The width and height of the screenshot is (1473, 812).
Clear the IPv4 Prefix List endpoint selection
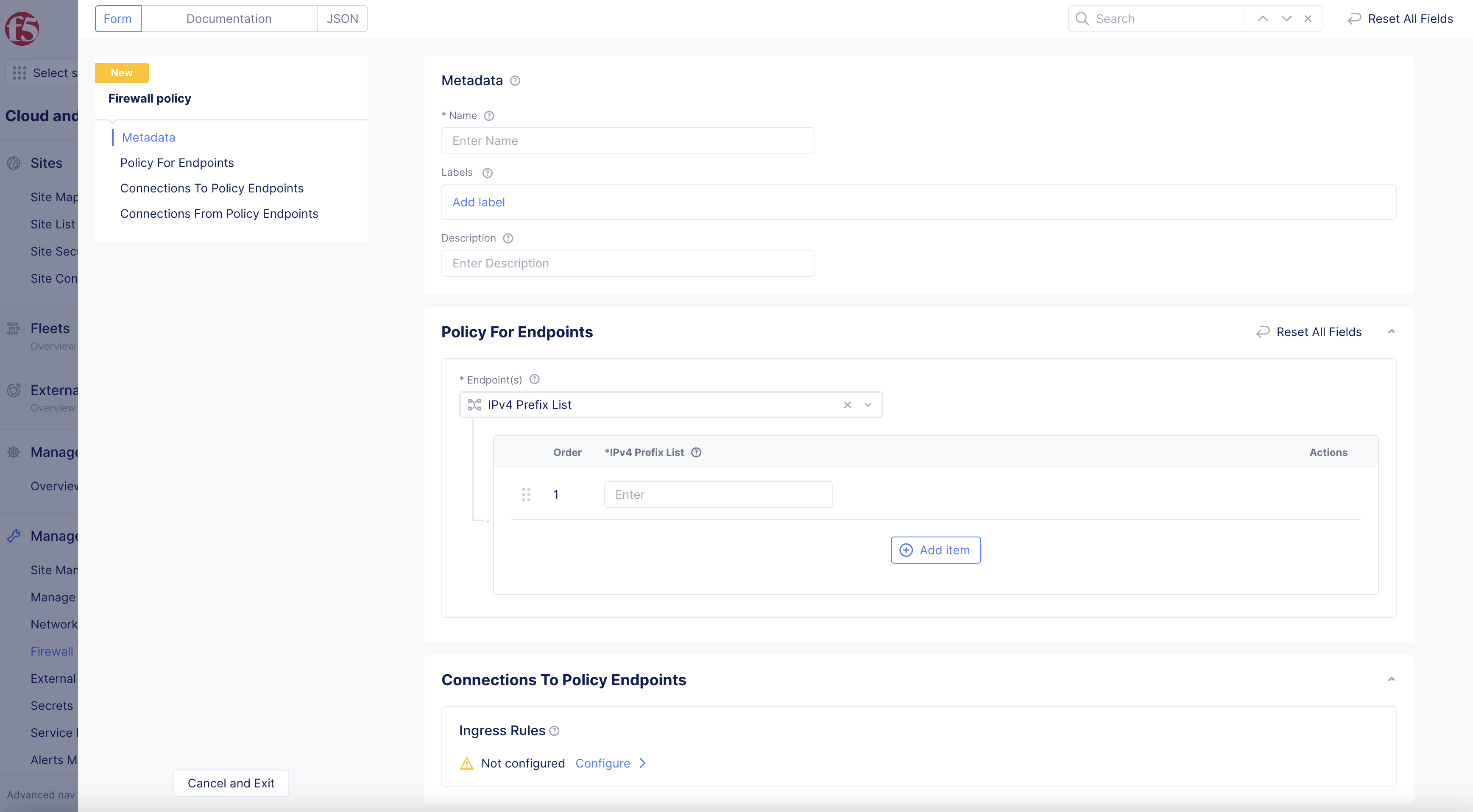pyautogui.click(x=848, y=405)
